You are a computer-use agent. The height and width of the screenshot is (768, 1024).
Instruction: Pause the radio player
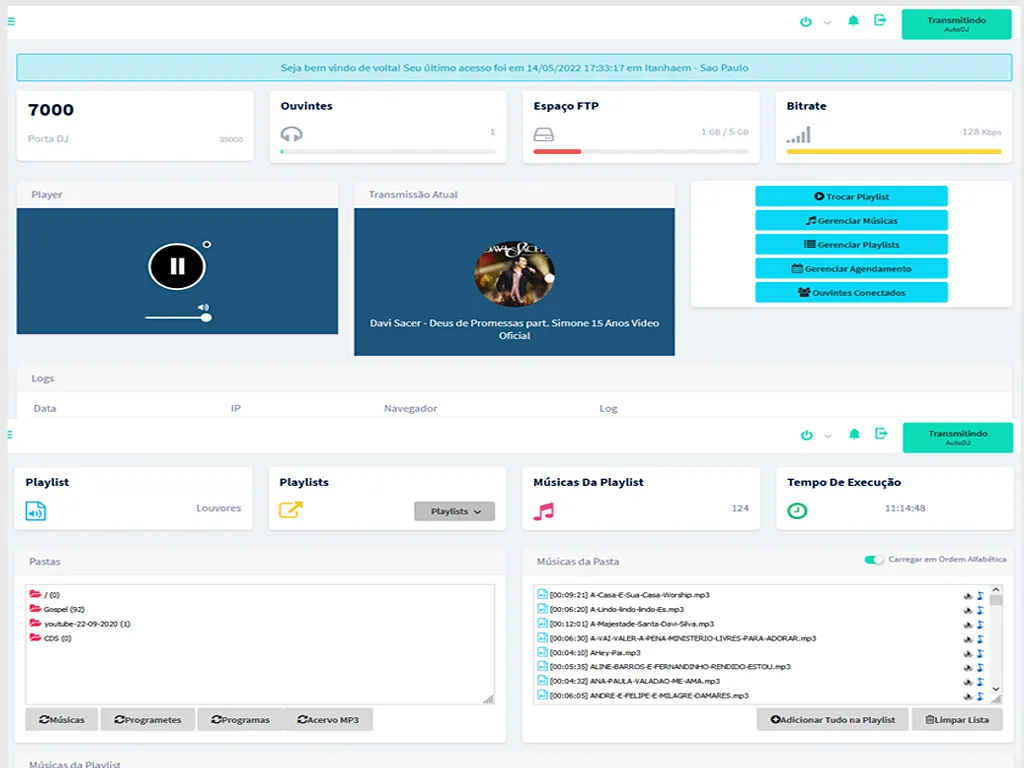(177, 266)
